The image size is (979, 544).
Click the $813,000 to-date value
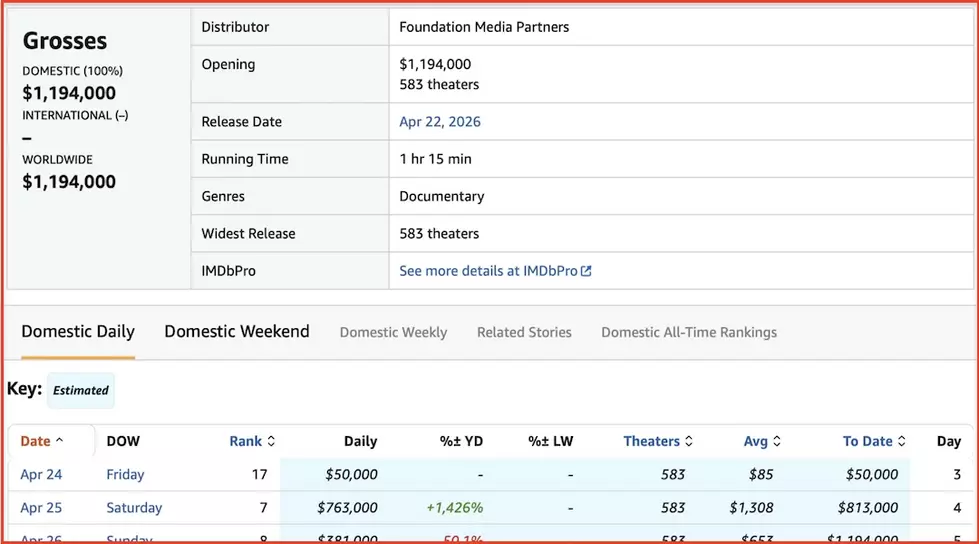868,507
